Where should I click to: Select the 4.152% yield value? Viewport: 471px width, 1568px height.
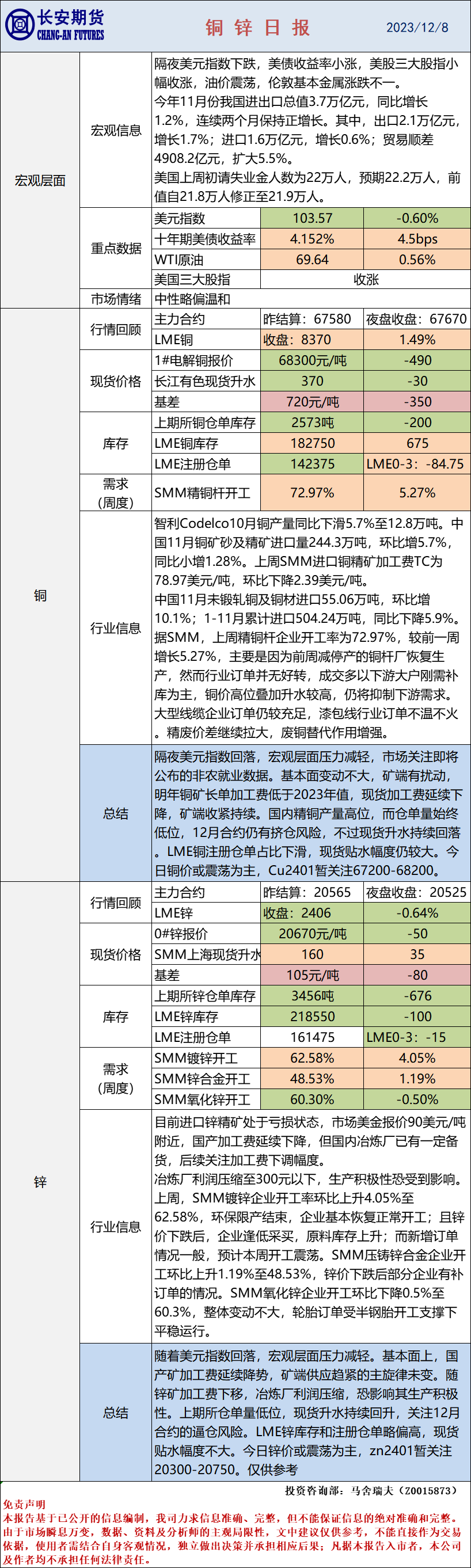312,239
